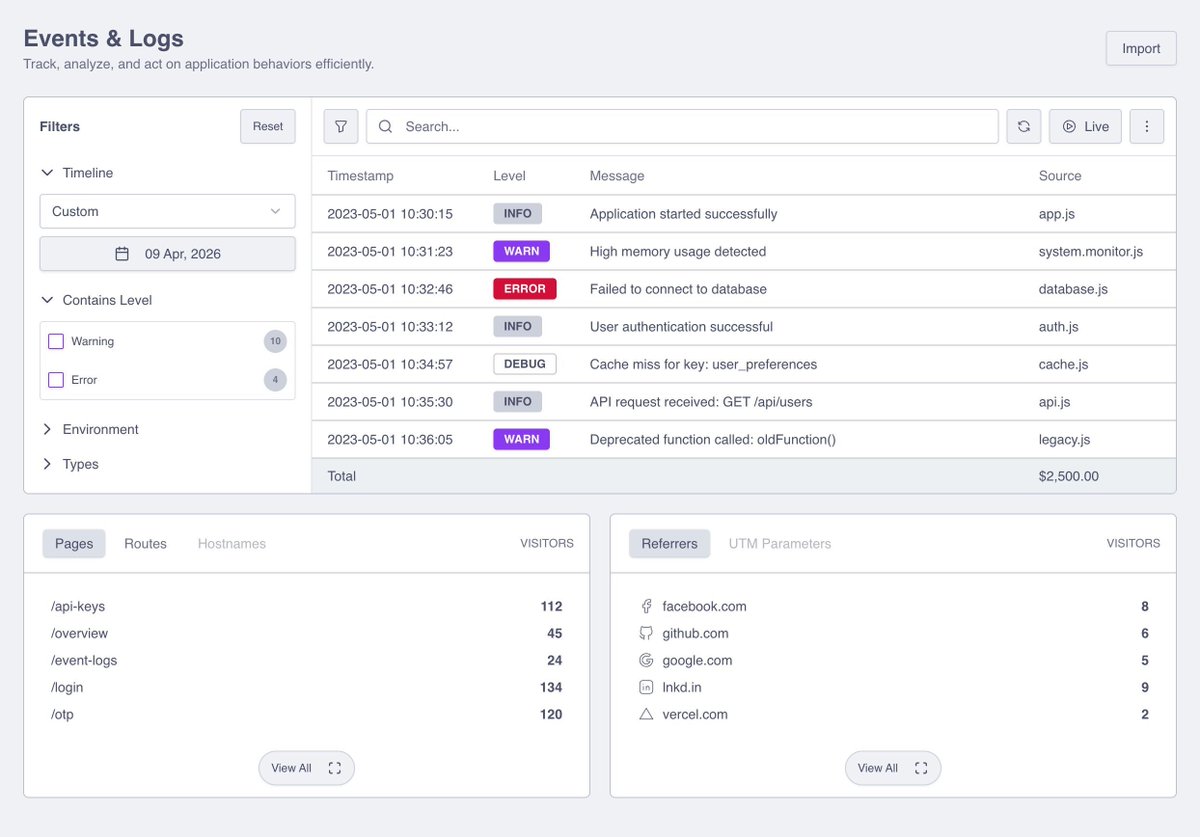
Task: Click the LinkedIn logo icon
Action: pos(646,687)
